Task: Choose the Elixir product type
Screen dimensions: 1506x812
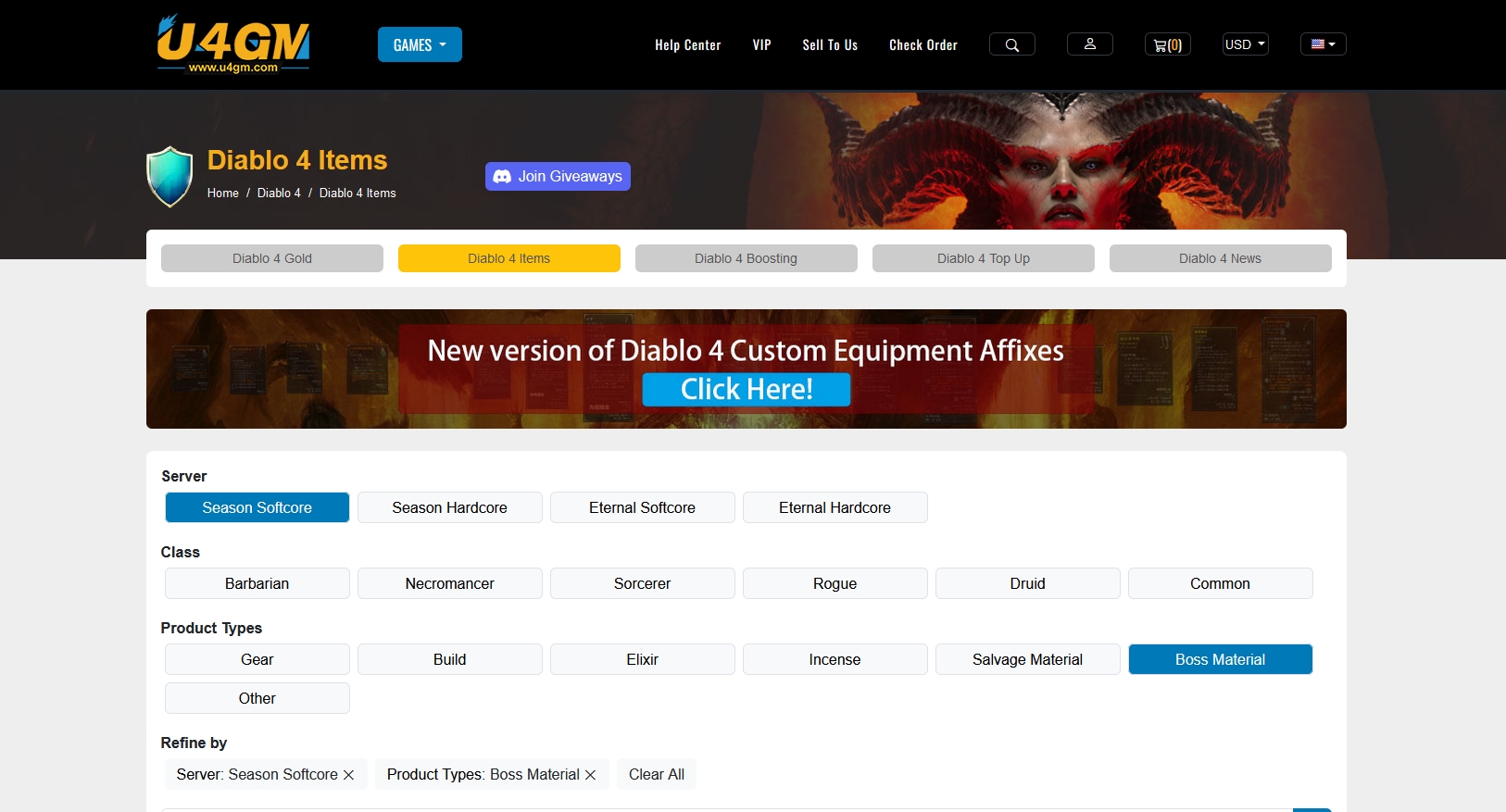Action: click(x=643, y=659)
